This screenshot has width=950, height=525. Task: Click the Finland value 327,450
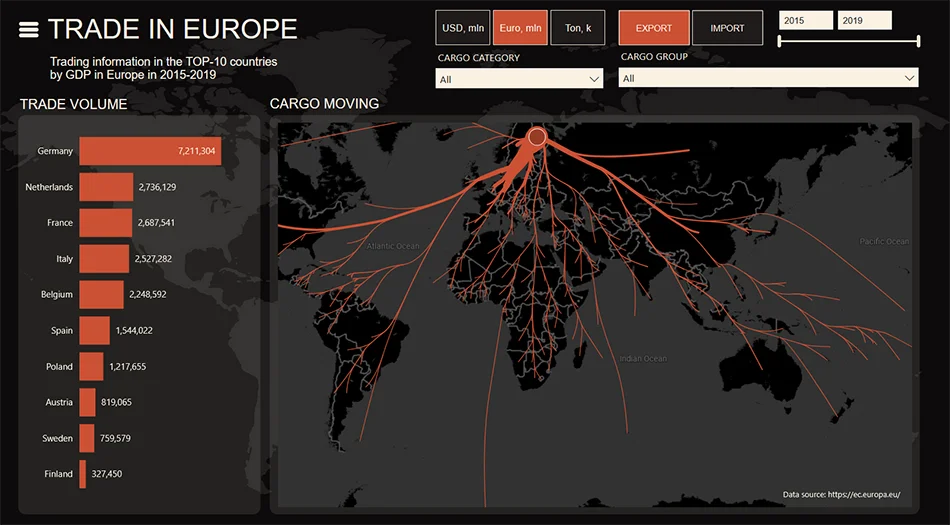(x=107, y=474)
